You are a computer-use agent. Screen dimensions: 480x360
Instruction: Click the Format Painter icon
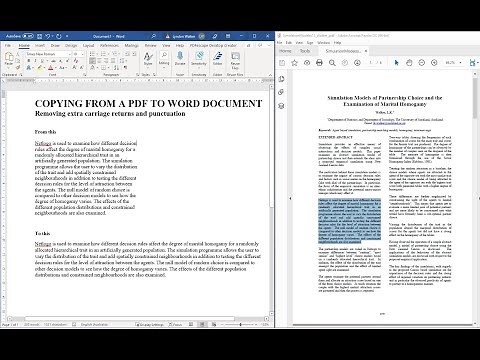(x=18, y=67)
